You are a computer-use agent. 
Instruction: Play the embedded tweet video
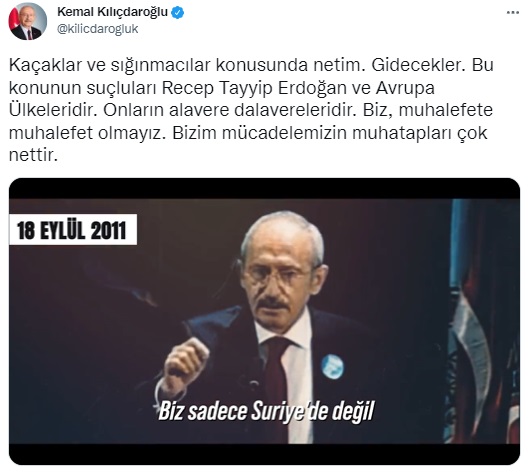pyautogui.click(x=264, y=321)
